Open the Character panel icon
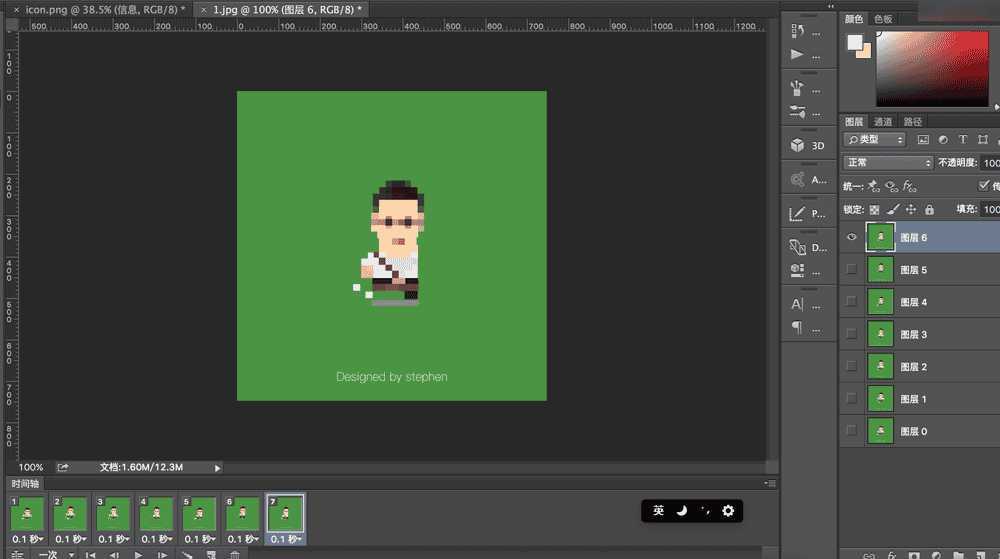The width and height of the screenshot is (1000, 559). point(797,304)
